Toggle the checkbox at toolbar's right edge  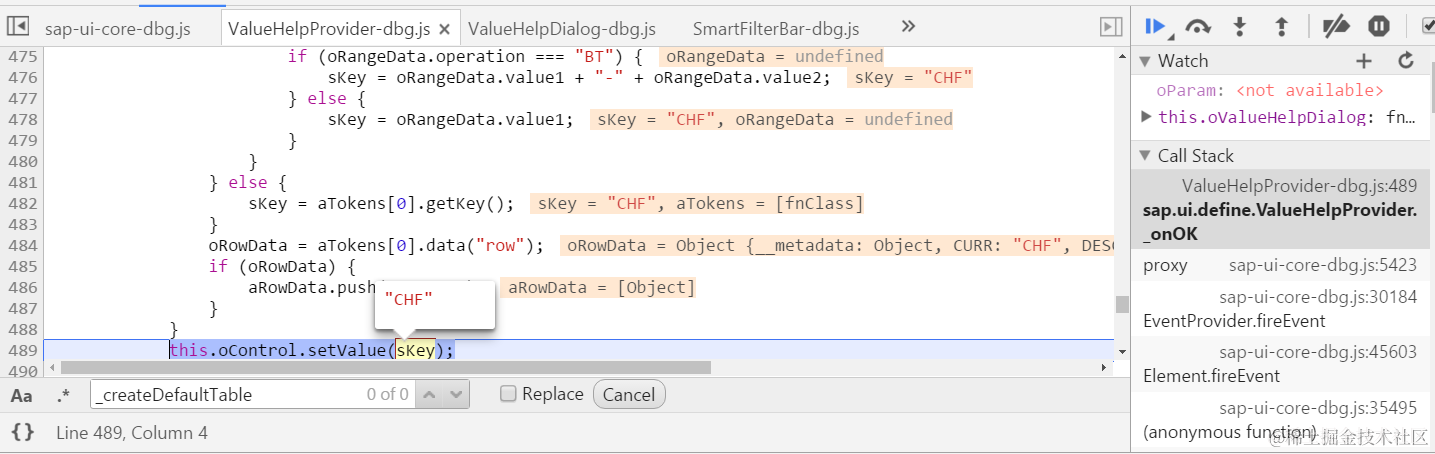pyautogui.click(x=1427, y=26)
